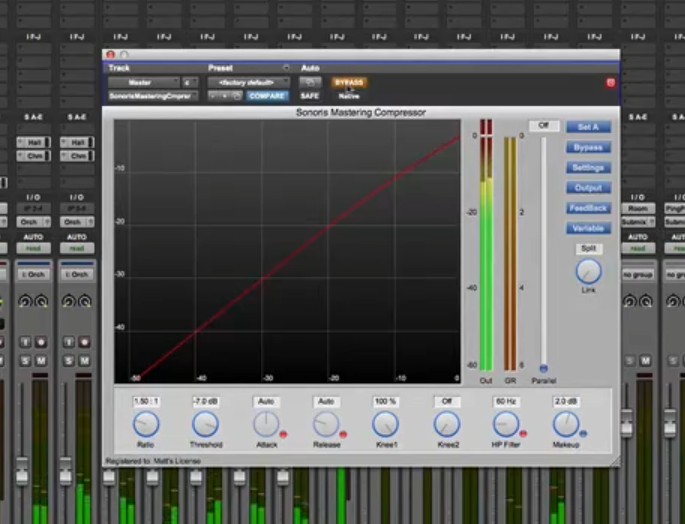Click the copy settings icon beside COMPARE

pyautogui.click(x=237, y=96)
